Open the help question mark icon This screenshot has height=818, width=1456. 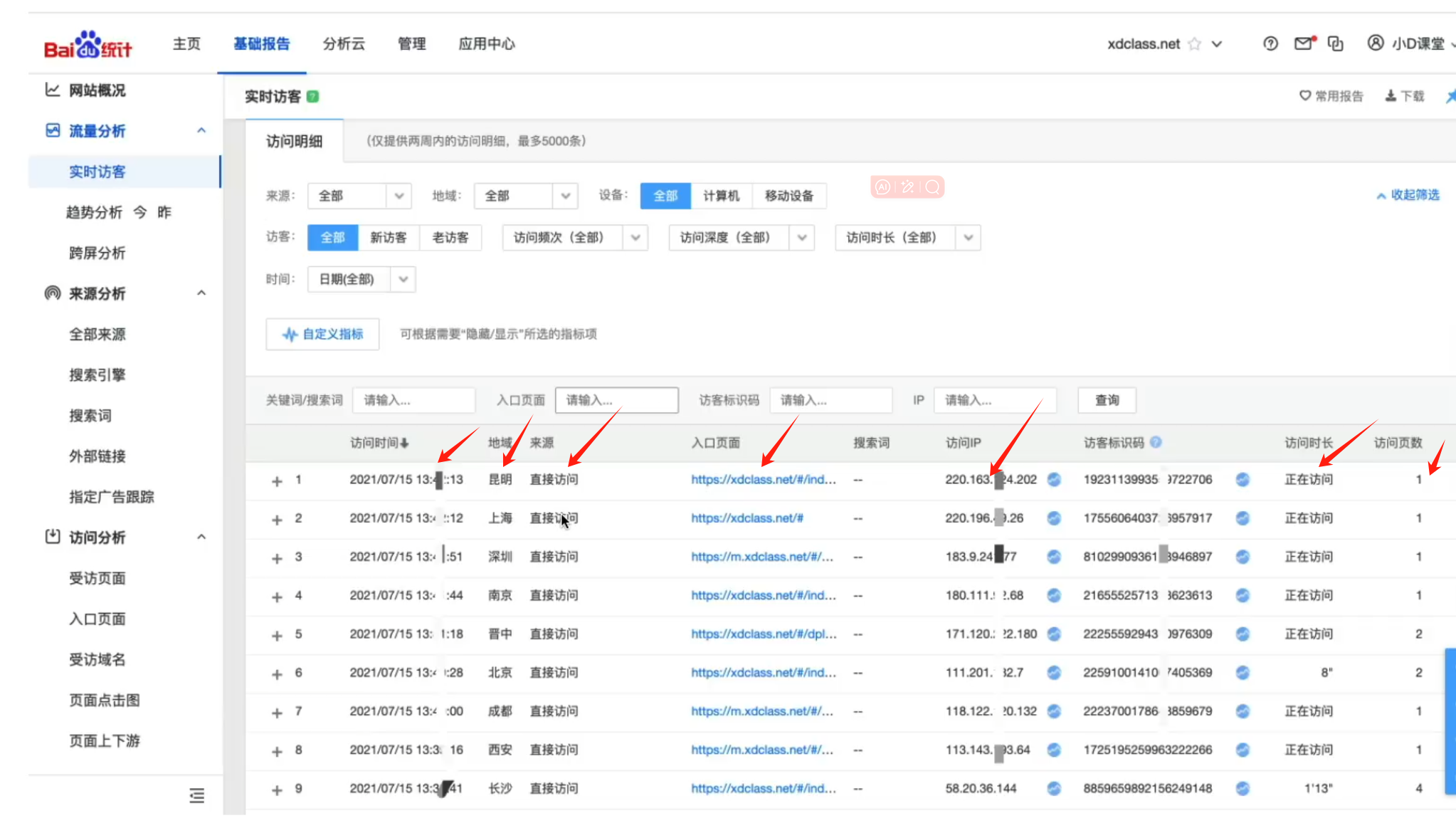1270,44
